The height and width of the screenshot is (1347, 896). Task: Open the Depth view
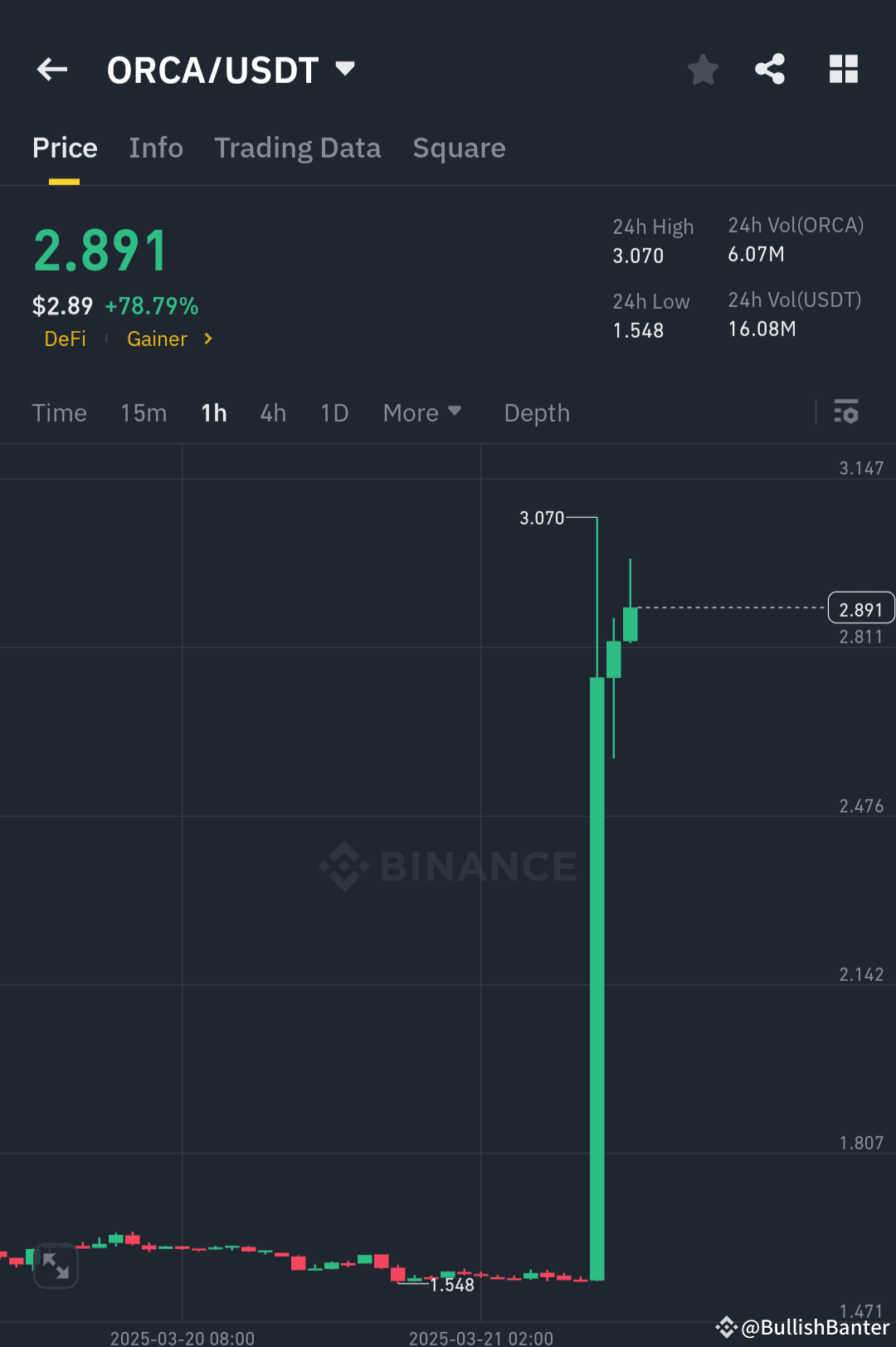point(536,412)
